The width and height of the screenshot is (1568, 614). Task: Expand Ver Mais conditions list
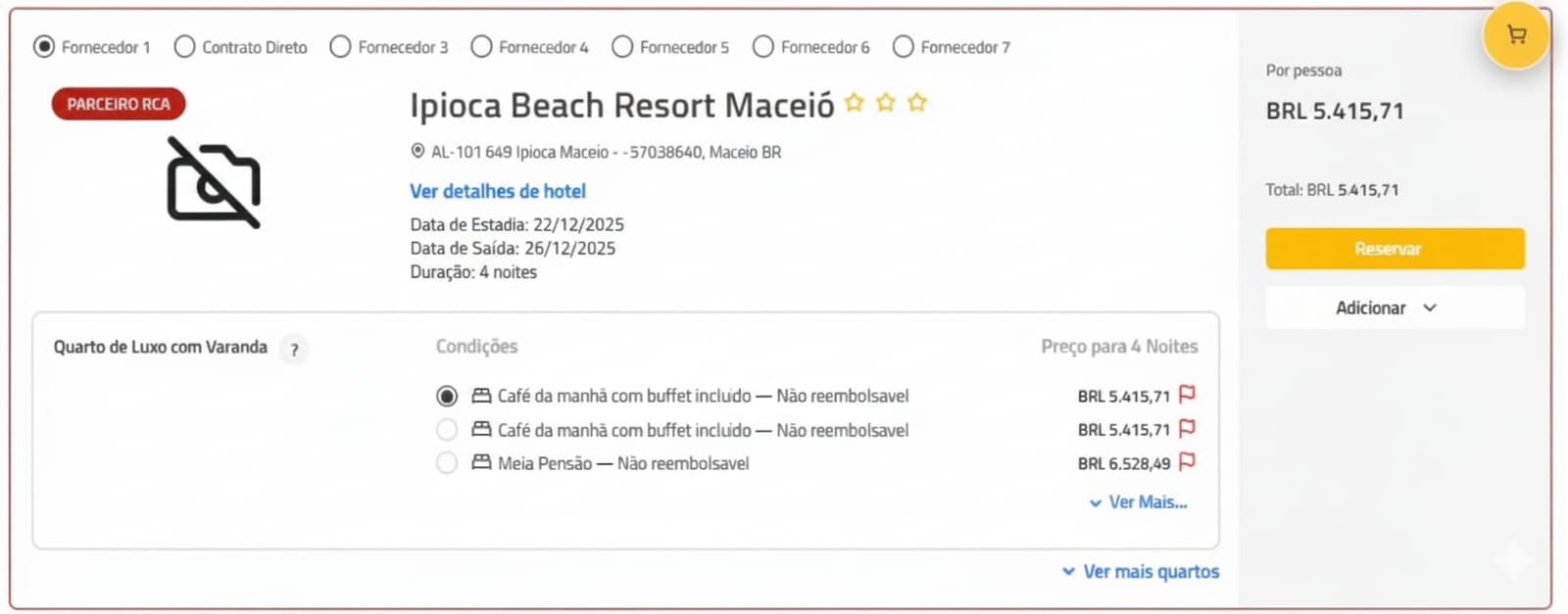tap(1139, 502)
